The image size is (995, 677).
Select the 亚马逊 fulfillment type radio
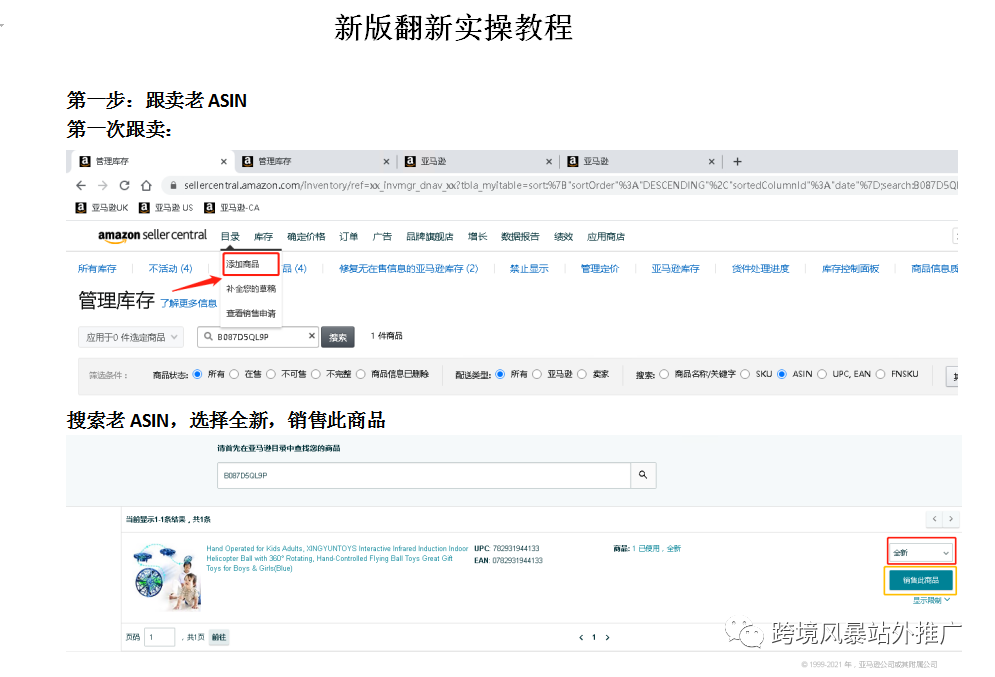pos(537,374)
